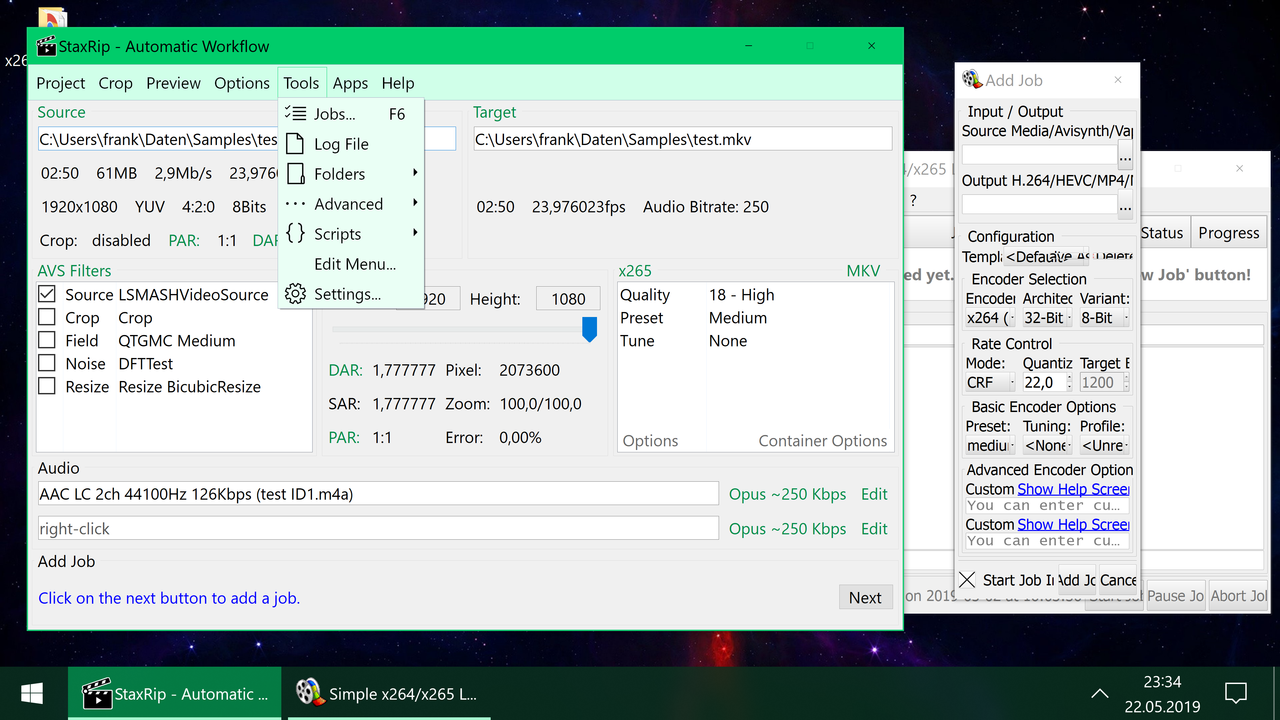This screenshot has width=1280, height=720.
Task: Click the Advanced ellipsis icon
Action: coord(296,204)
